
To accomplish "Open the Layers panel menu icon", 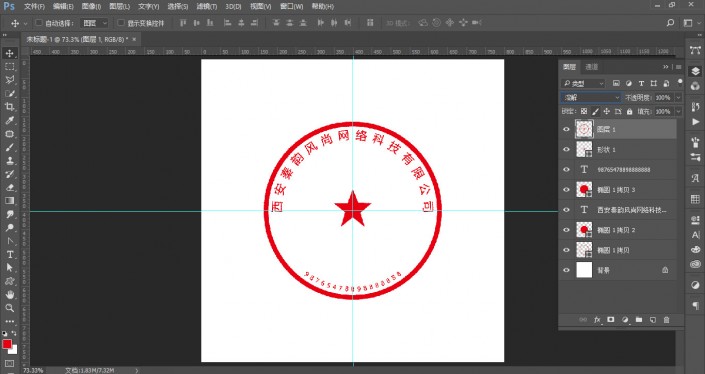I will 678,67.
